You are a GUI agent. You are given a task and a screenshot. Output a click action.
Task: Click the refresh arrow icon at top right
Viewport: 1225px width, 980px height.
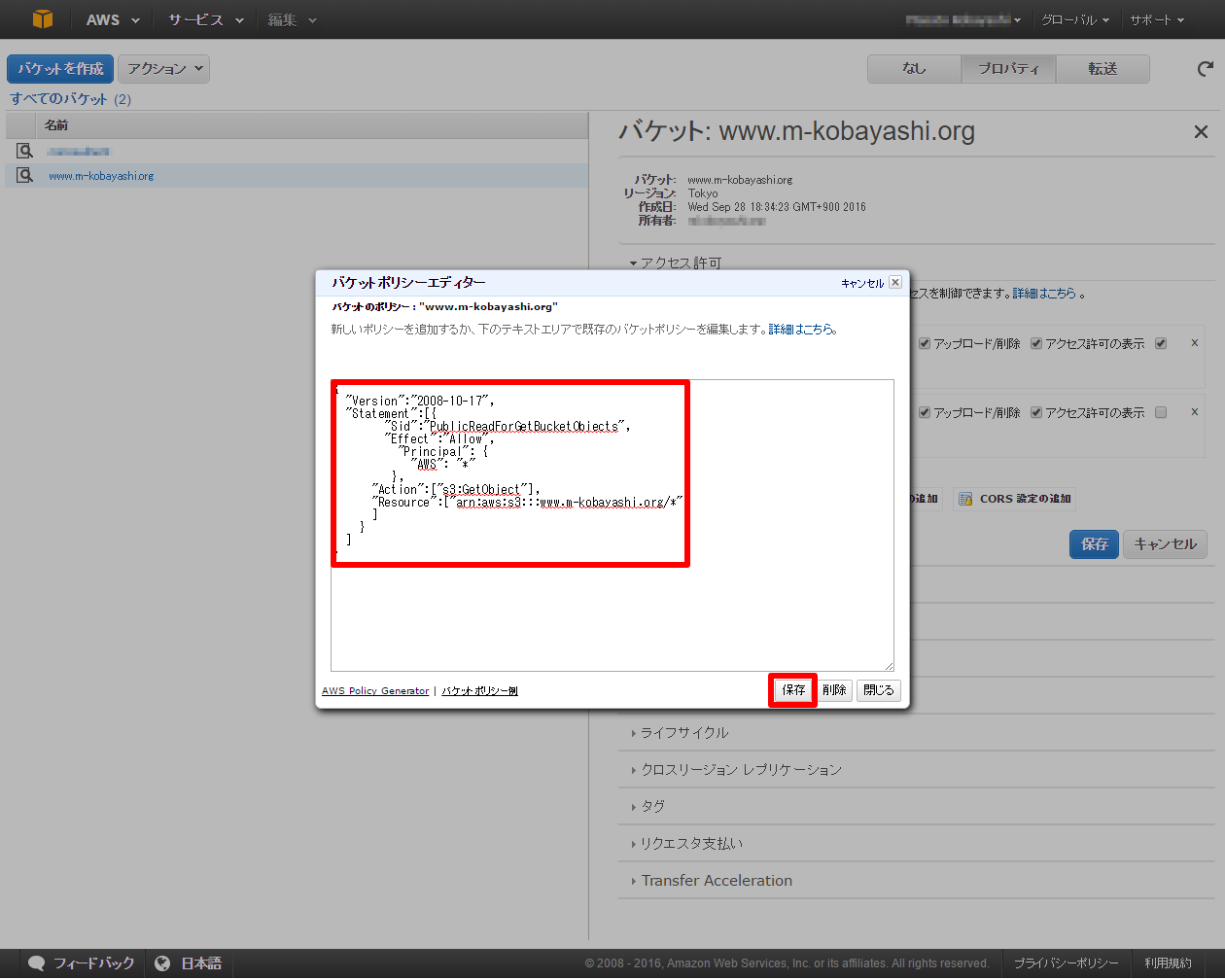[1206, 68]
